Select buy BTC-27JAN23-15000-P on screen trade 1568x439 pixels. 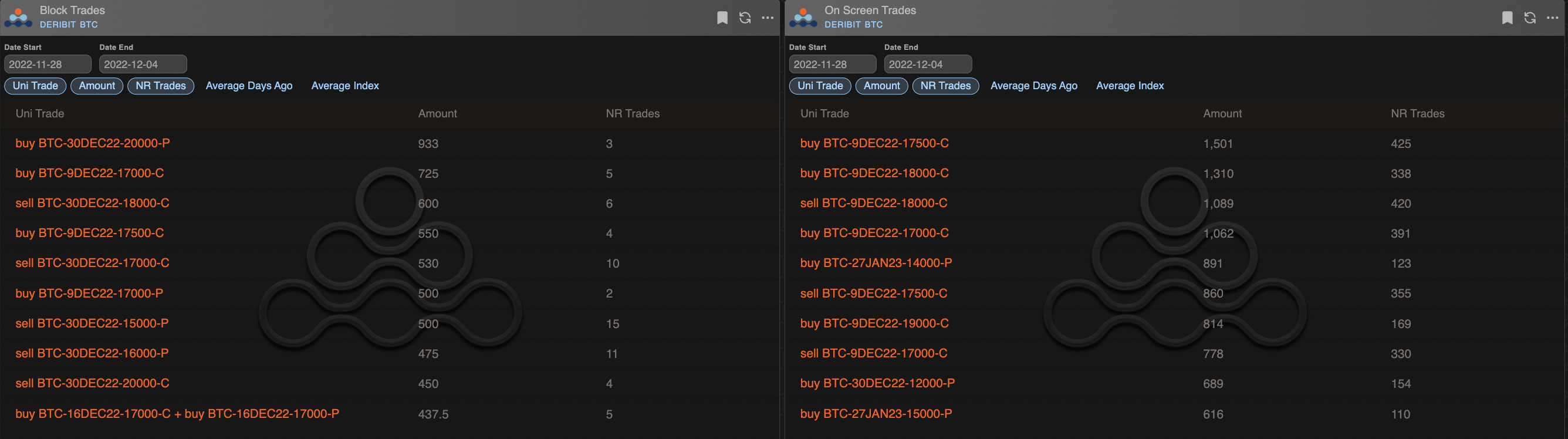pyautogui.click(x=876, y=413)
